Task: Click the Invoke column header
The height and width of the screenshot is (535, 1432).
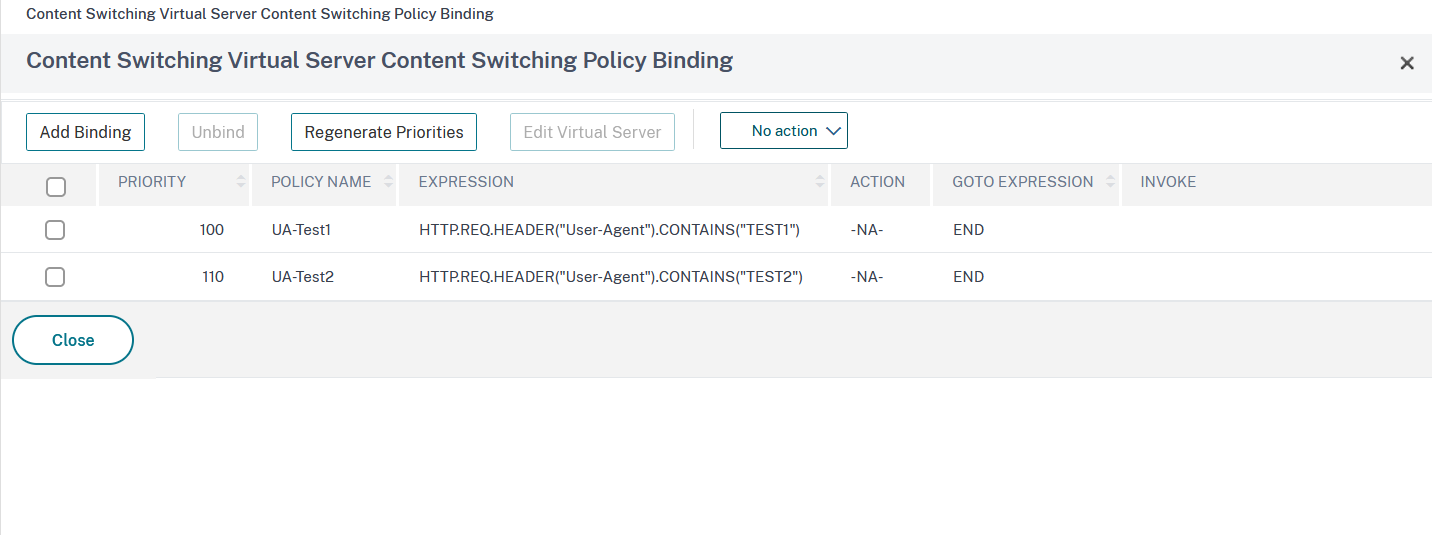Action: pos(1168,182)
